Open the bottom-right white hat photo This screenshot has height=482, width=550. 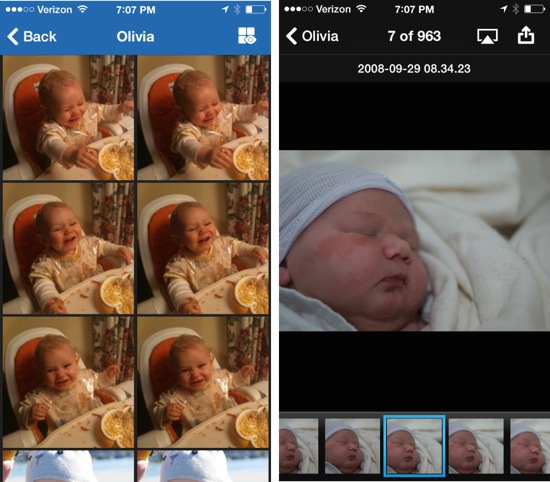pos(203,466)
